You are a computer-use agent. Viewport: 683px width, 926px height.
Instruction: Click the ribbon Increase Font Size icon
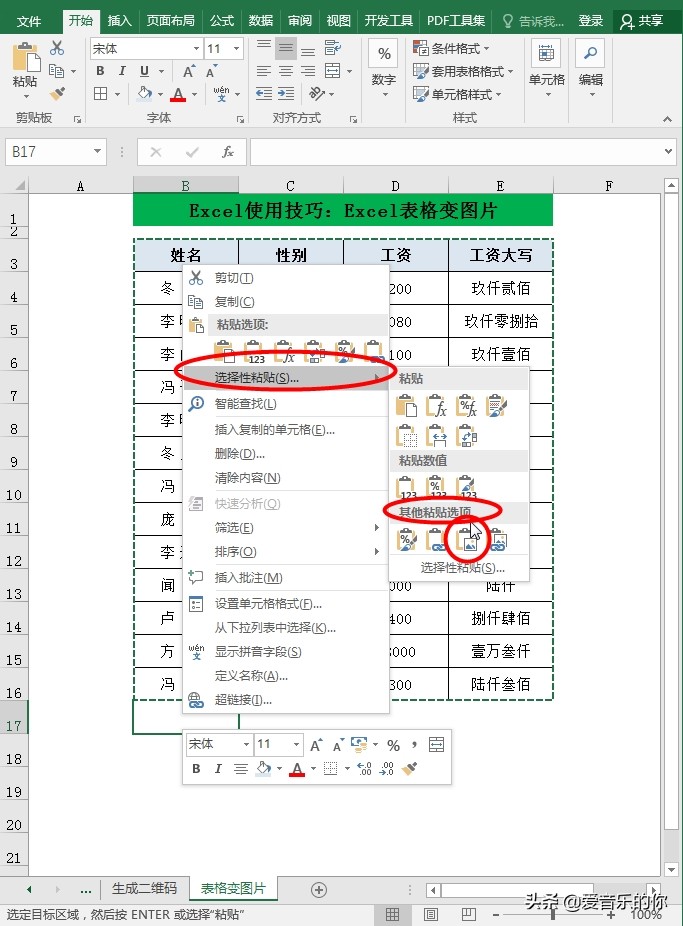(x=189, y=71)
